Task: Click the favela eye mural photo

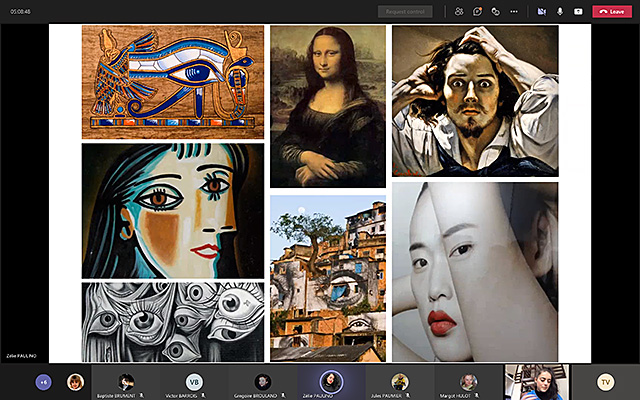Action: [328, 278]
